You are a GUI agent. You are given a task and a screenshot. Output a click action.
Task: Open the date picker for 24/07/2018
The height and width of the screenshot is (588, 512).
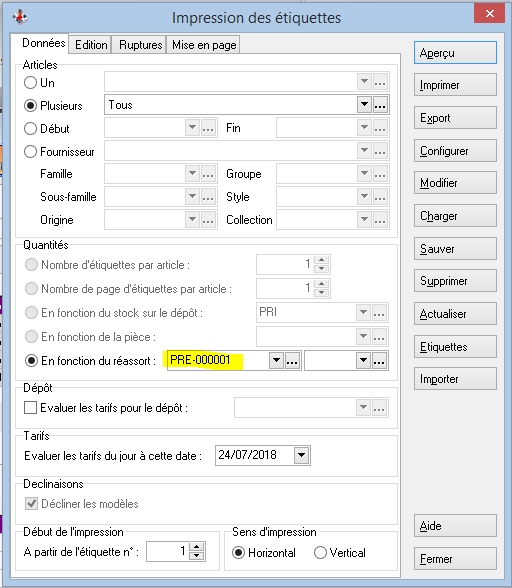coord(302,456)
